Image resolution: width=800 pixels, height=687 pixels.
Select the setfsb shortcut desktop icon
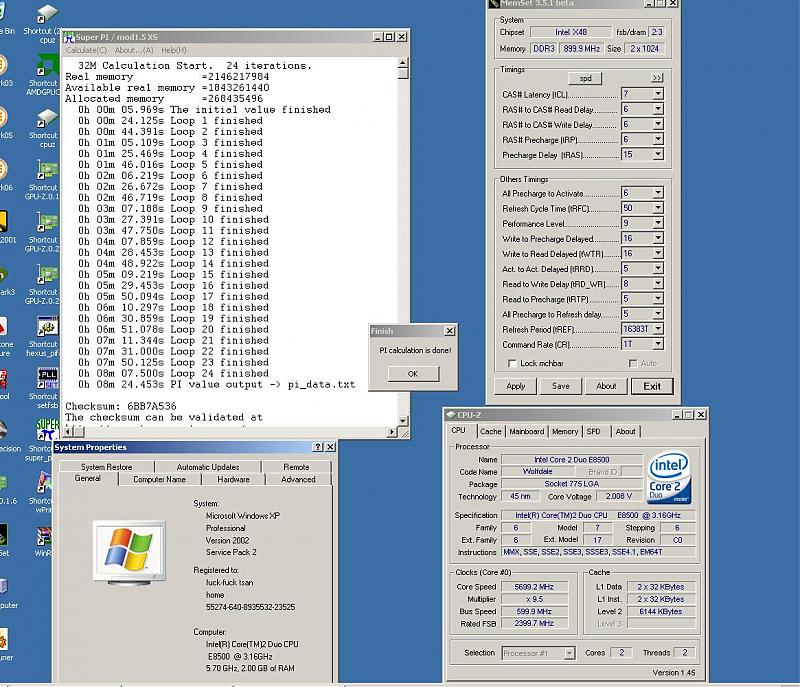(x=47, y=379)
